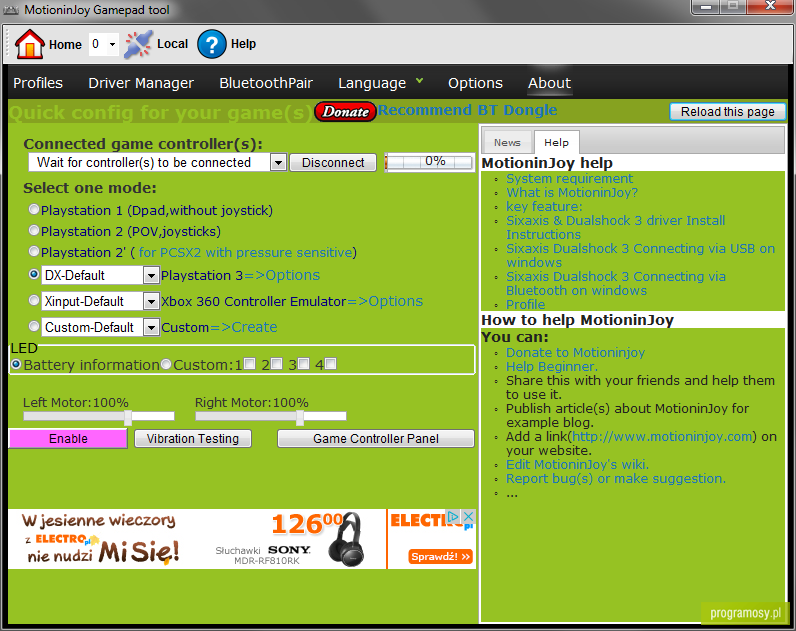796x631 pixels.
Task: Select Playstation 2 POV joysticks mode
Action: pos(34,230)
